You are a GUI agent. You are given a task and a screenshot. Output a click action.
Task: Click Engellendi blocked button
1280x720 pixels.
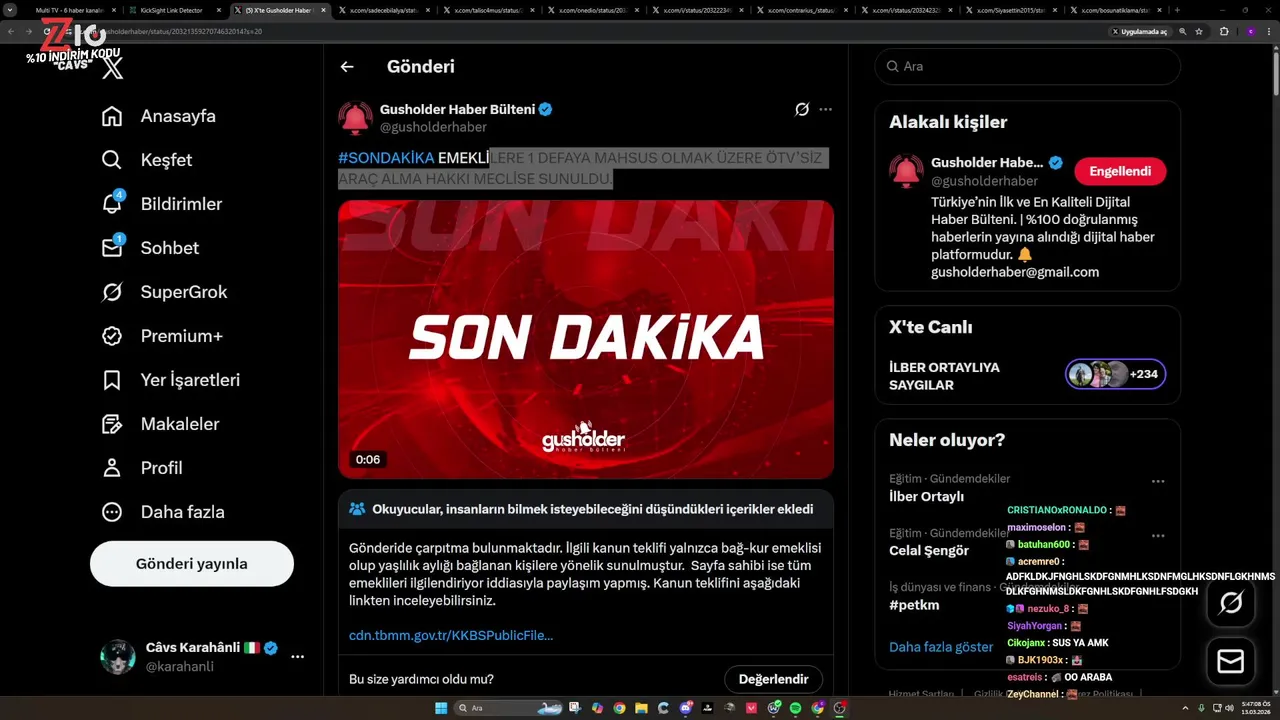tap(1120, 171)
